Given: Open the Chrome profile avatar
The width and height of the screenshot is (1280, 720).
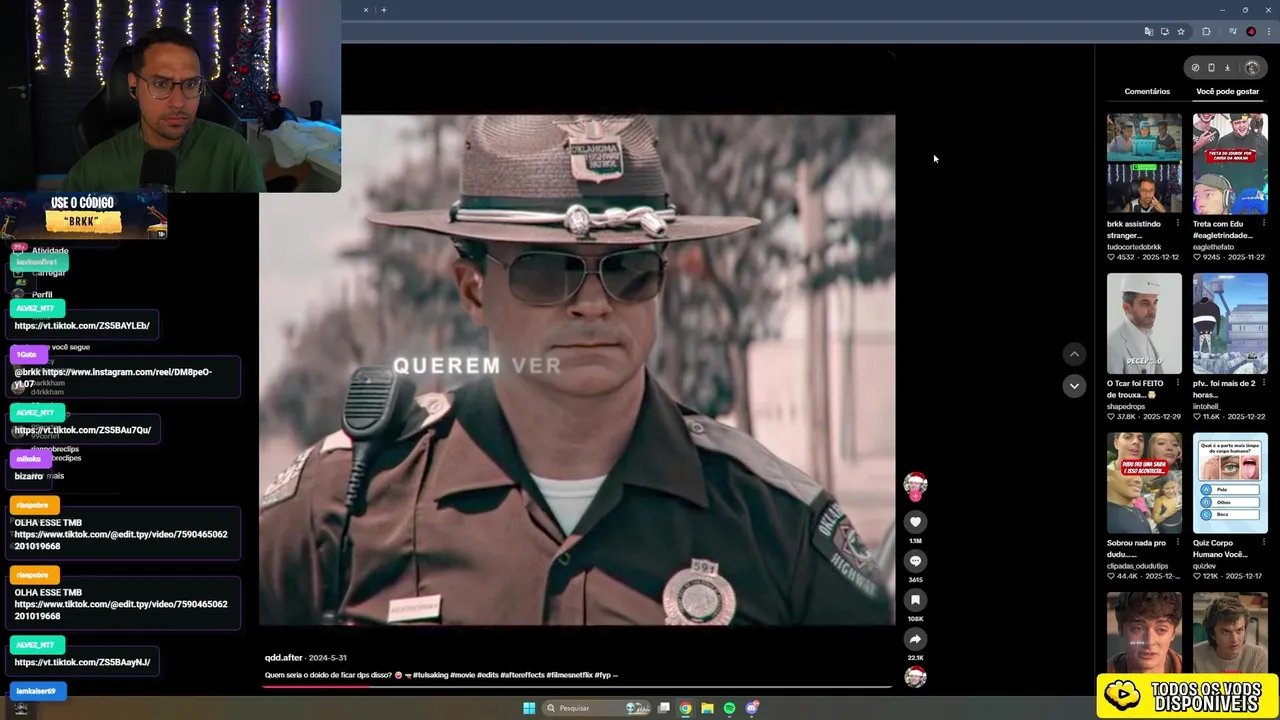Looking at the screenshot, I should (1251, 32).
